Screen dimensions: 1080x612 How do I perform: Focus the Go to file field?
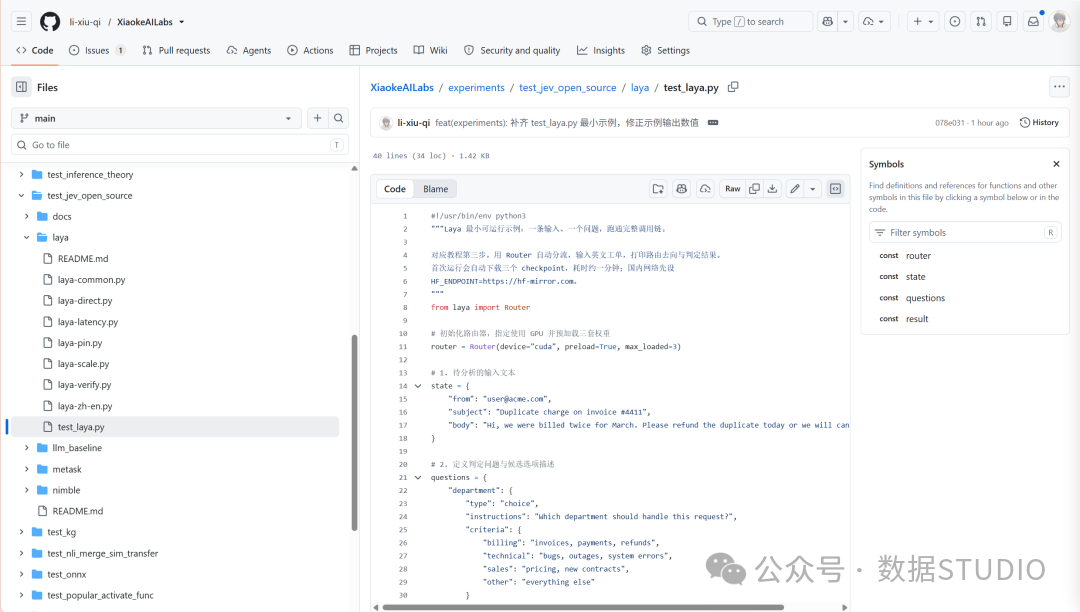tap(180, 145)
